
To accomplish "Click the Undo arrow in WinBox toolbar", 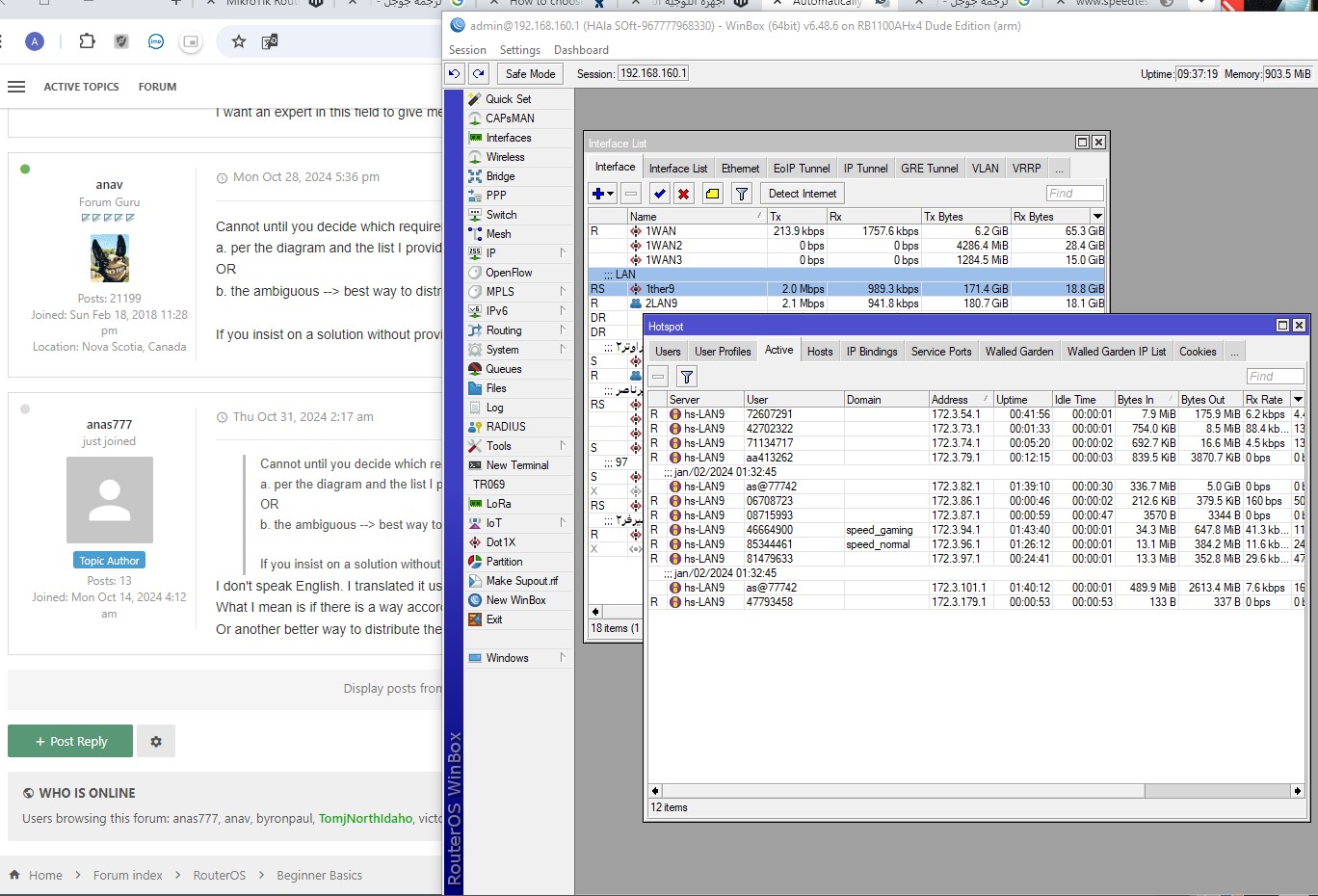I will coord(455,73).
